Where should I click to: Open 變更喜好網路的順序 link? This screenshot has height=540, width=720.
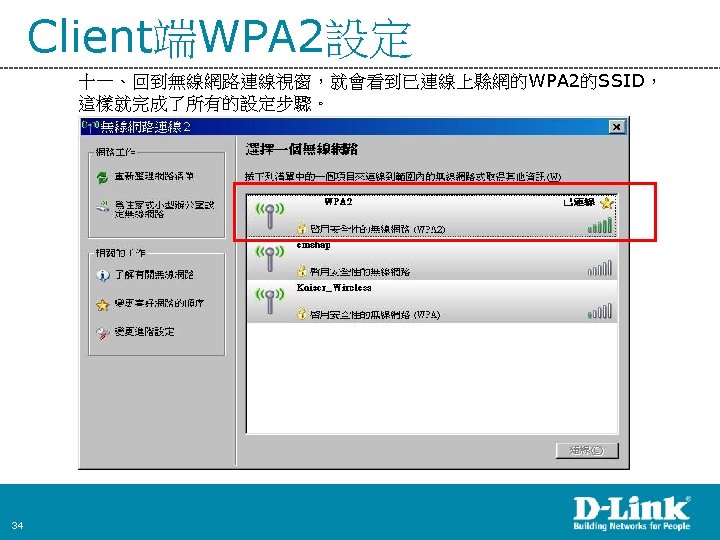pyautogui.click(x=159, y=304)
